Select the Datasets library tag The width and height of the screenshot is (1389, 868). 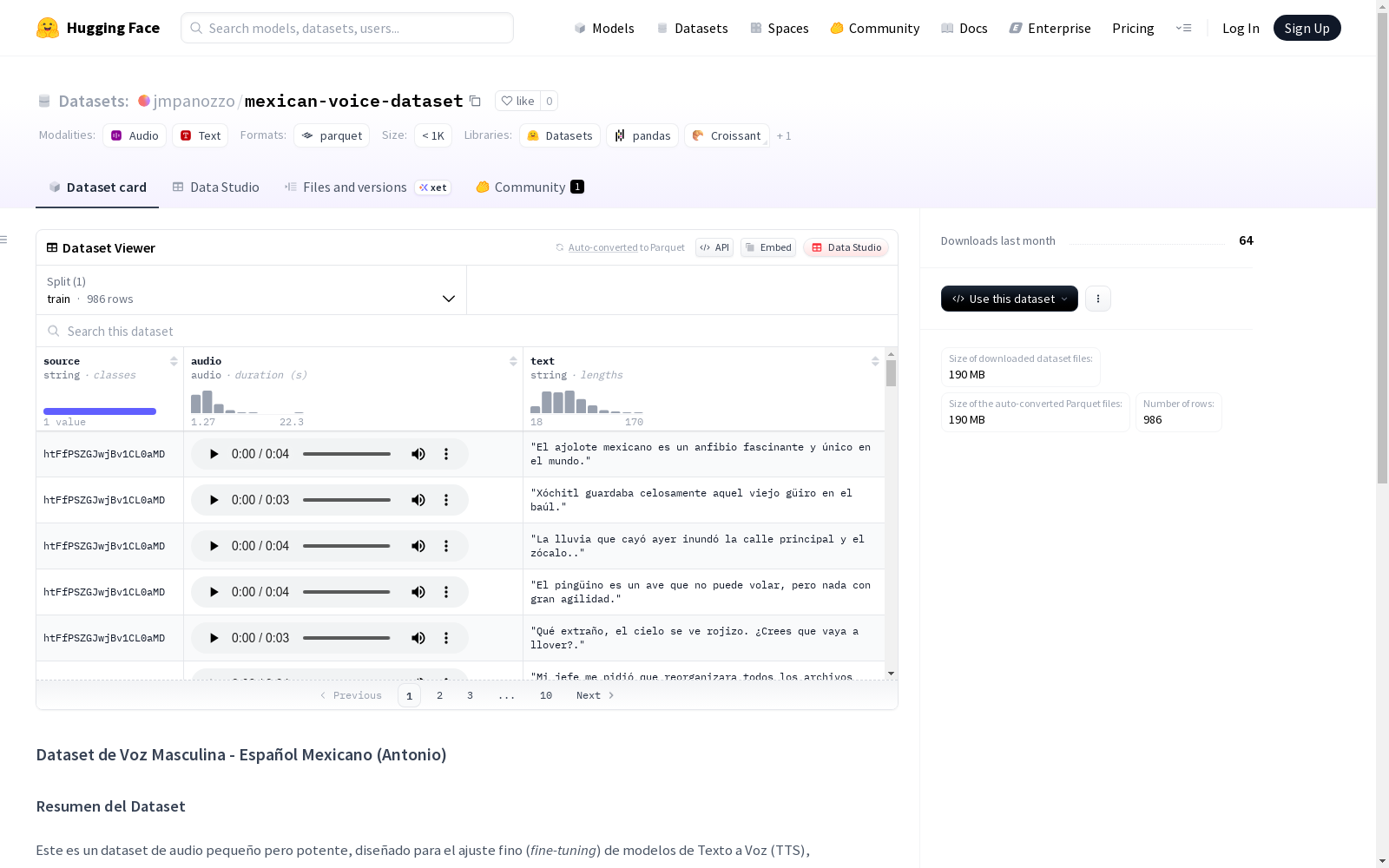point(560,135)
